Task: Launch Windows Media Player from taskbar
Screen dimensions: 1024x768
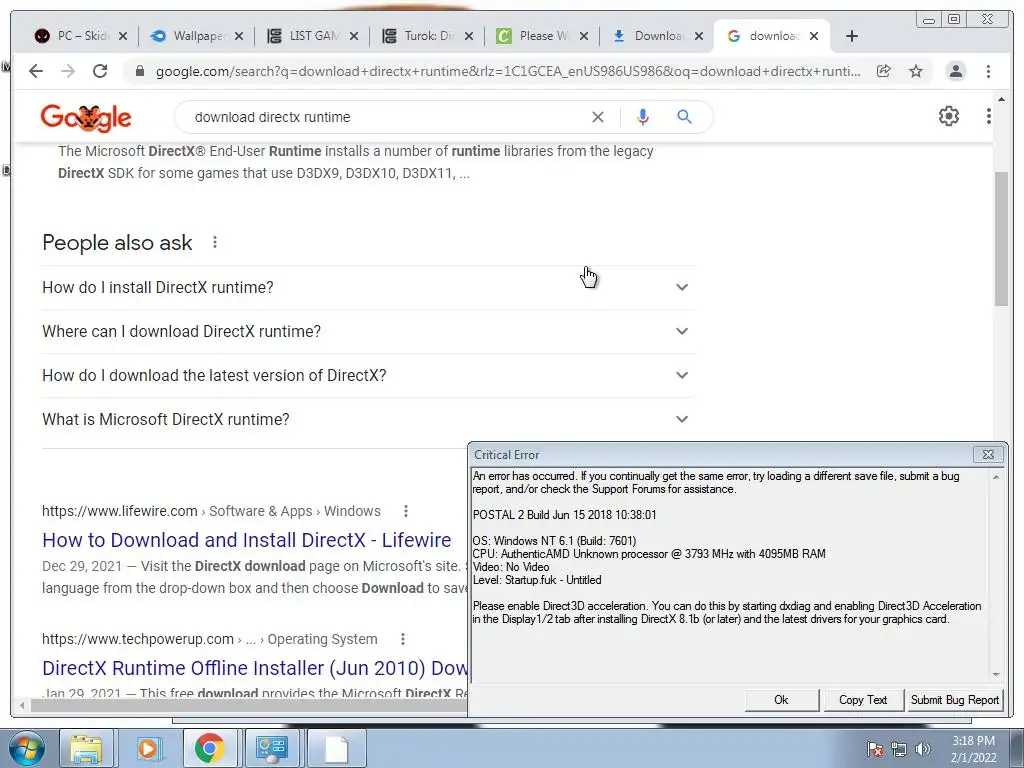Action: [x=148, y=748]
